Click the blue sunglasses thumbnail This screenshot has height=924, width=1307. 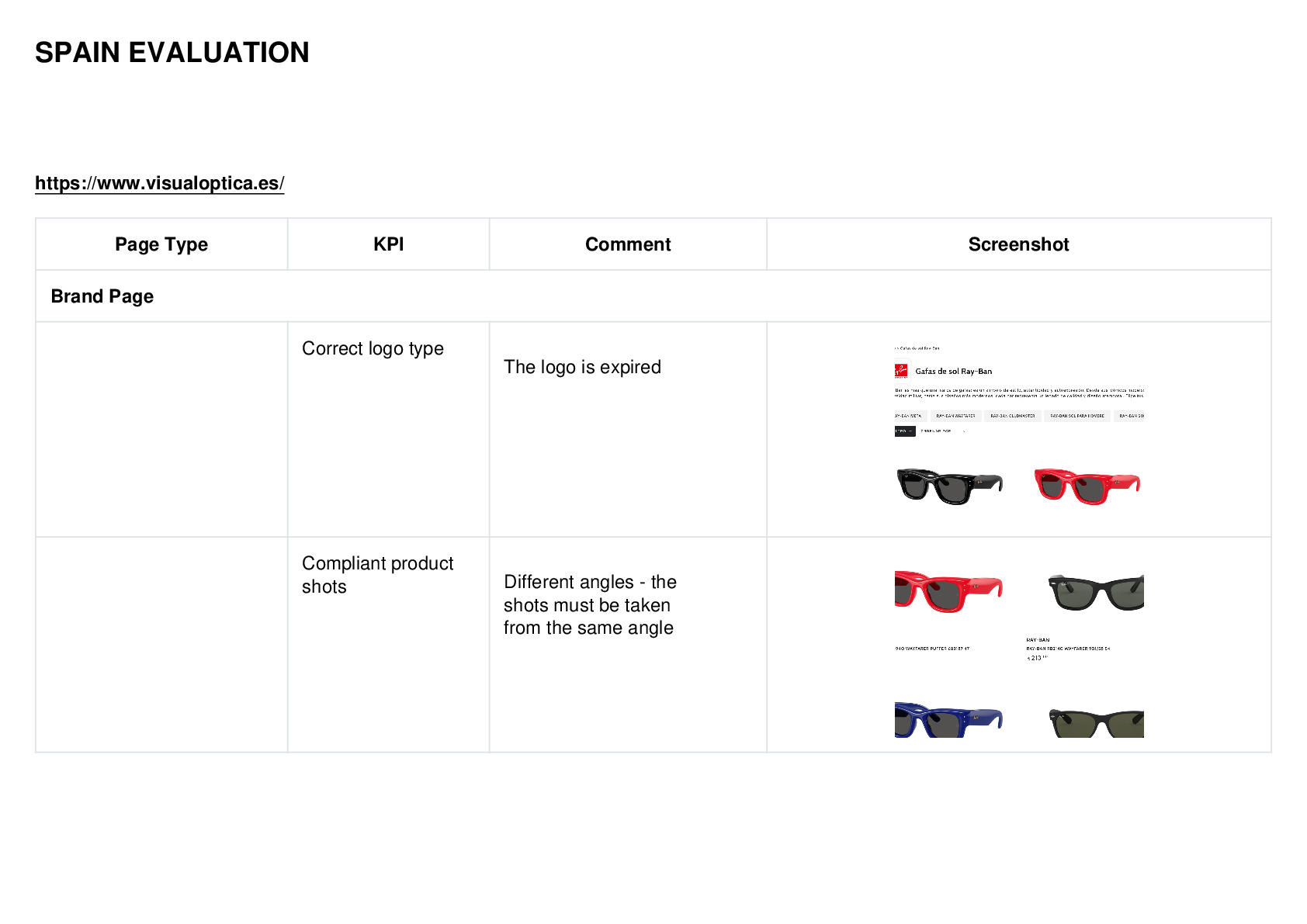click(948, 720)
